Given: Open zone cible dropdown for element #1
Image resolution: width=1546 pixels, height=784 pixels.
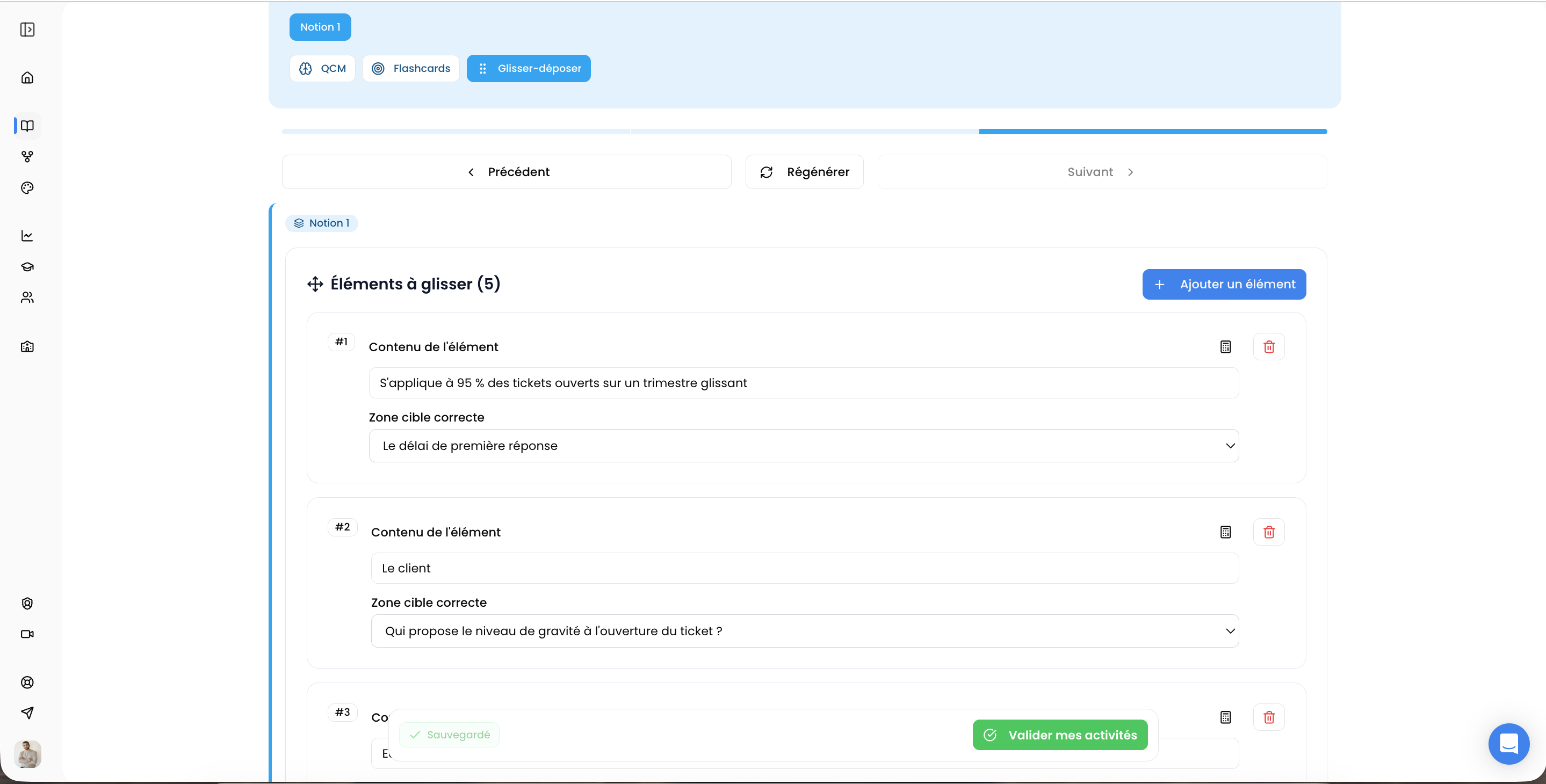Looking at the screenshot, I should [804, 446].
